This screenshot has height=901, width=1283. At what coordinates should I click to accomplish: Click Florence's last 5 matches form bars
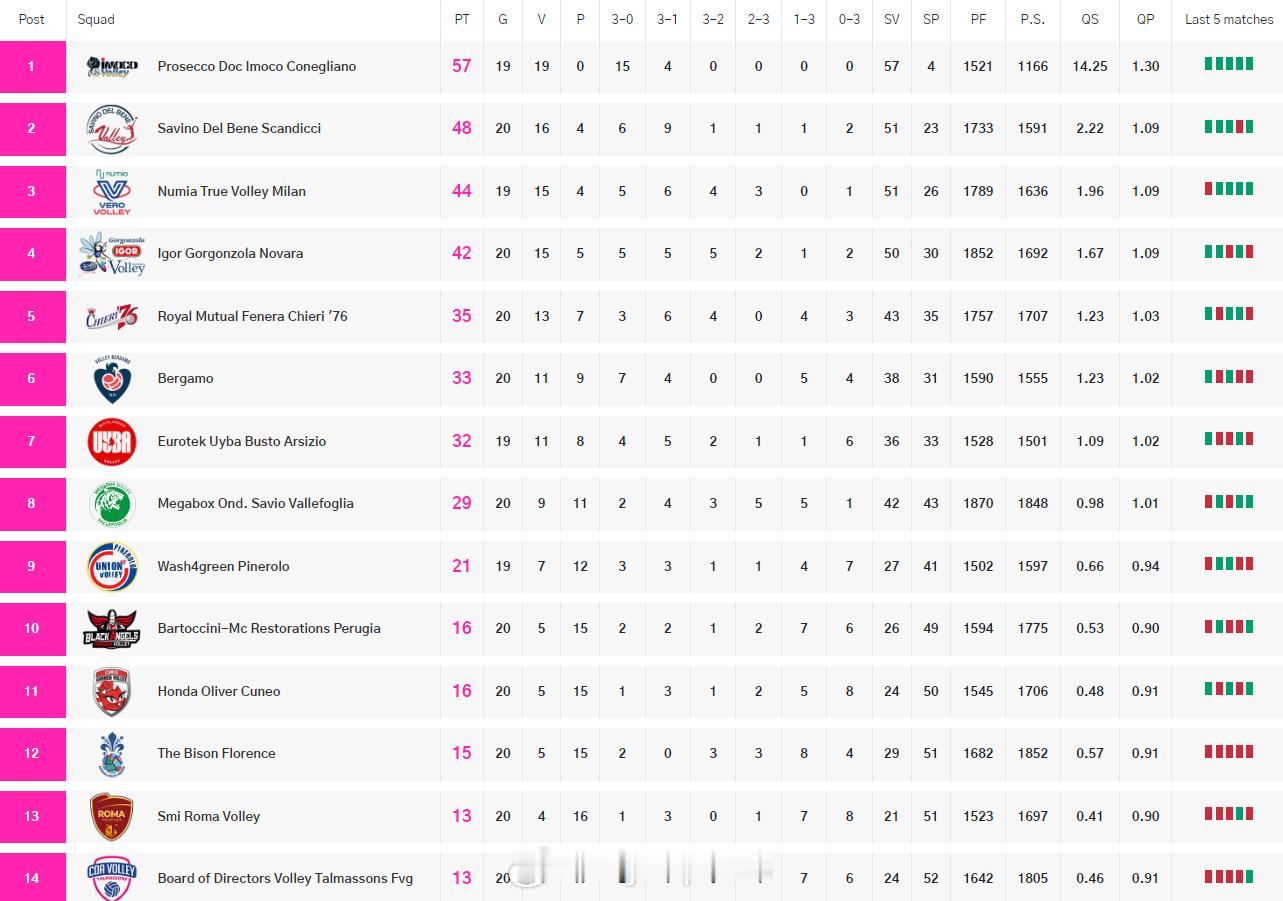point(1229,751)
